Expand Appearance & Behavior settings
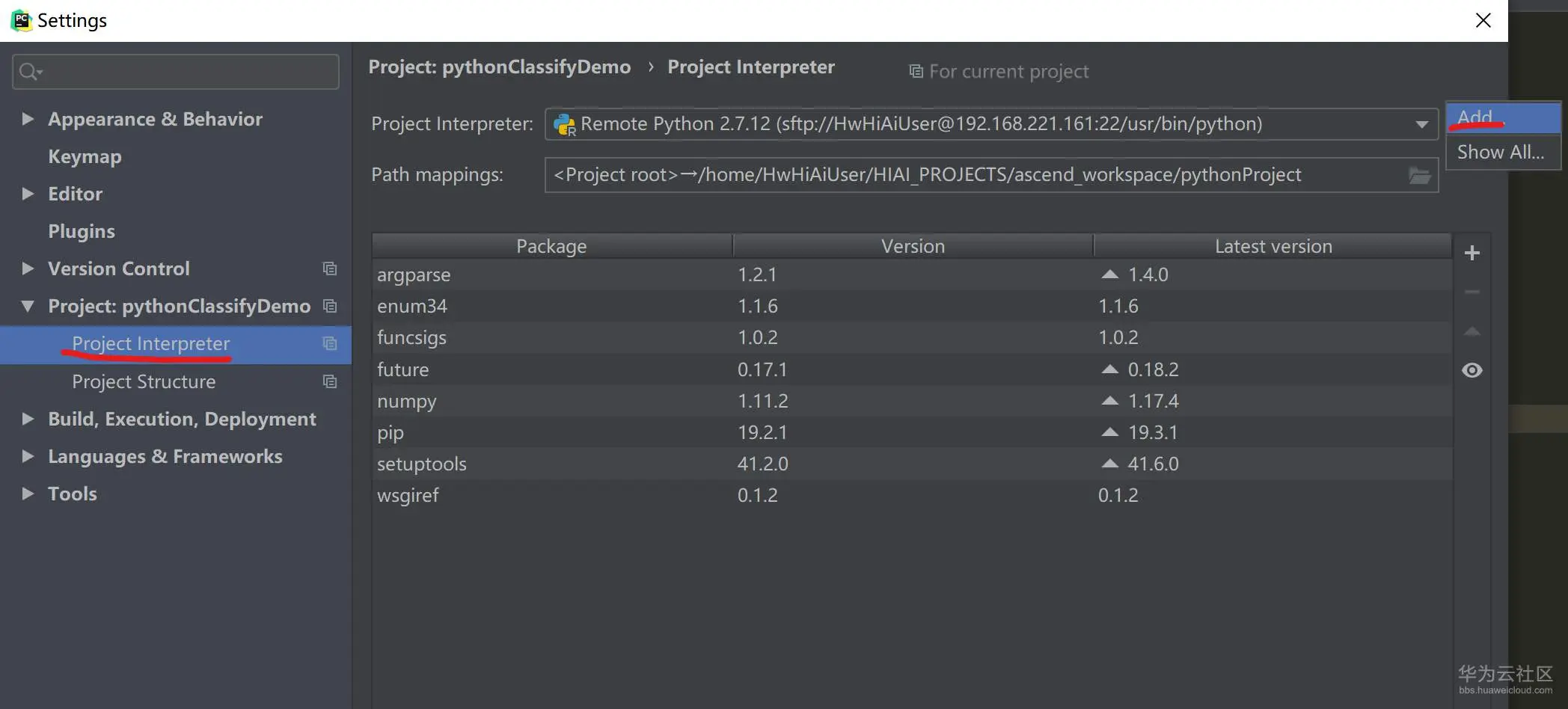1568x709 pixels. tap(28, 119)
